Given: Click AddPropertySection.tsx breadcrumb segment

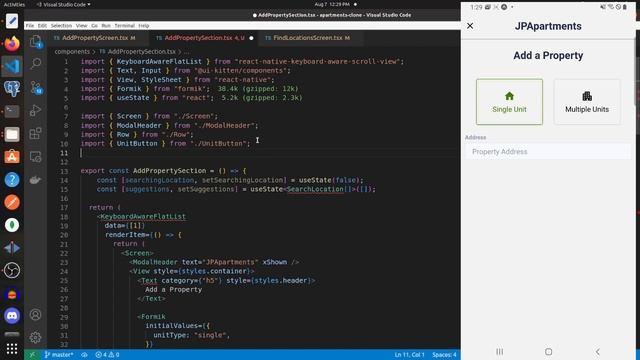Looking at the screenshot, I should tap(141, 52).
